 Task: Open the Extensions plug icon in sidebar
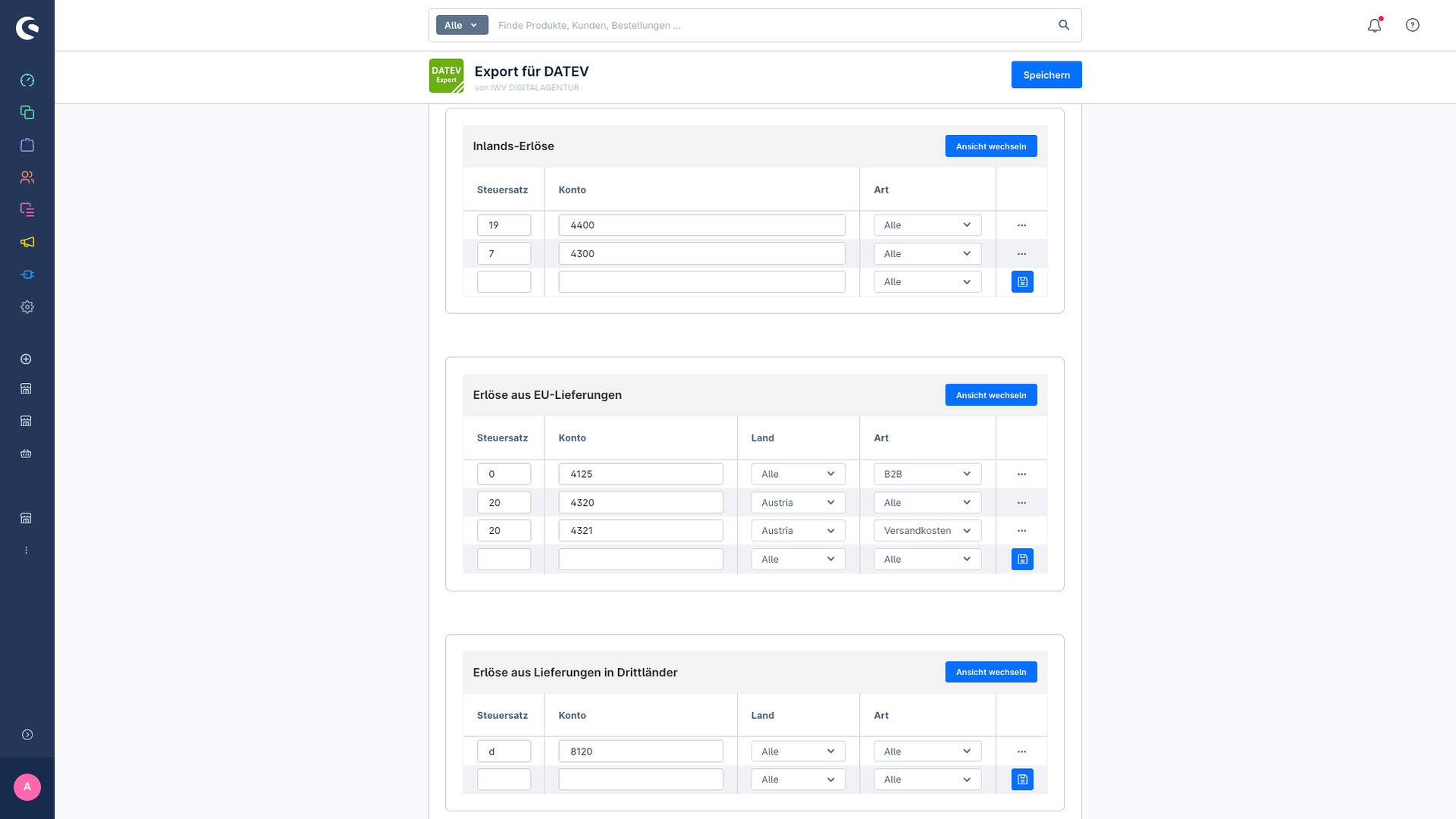[27, 275]
